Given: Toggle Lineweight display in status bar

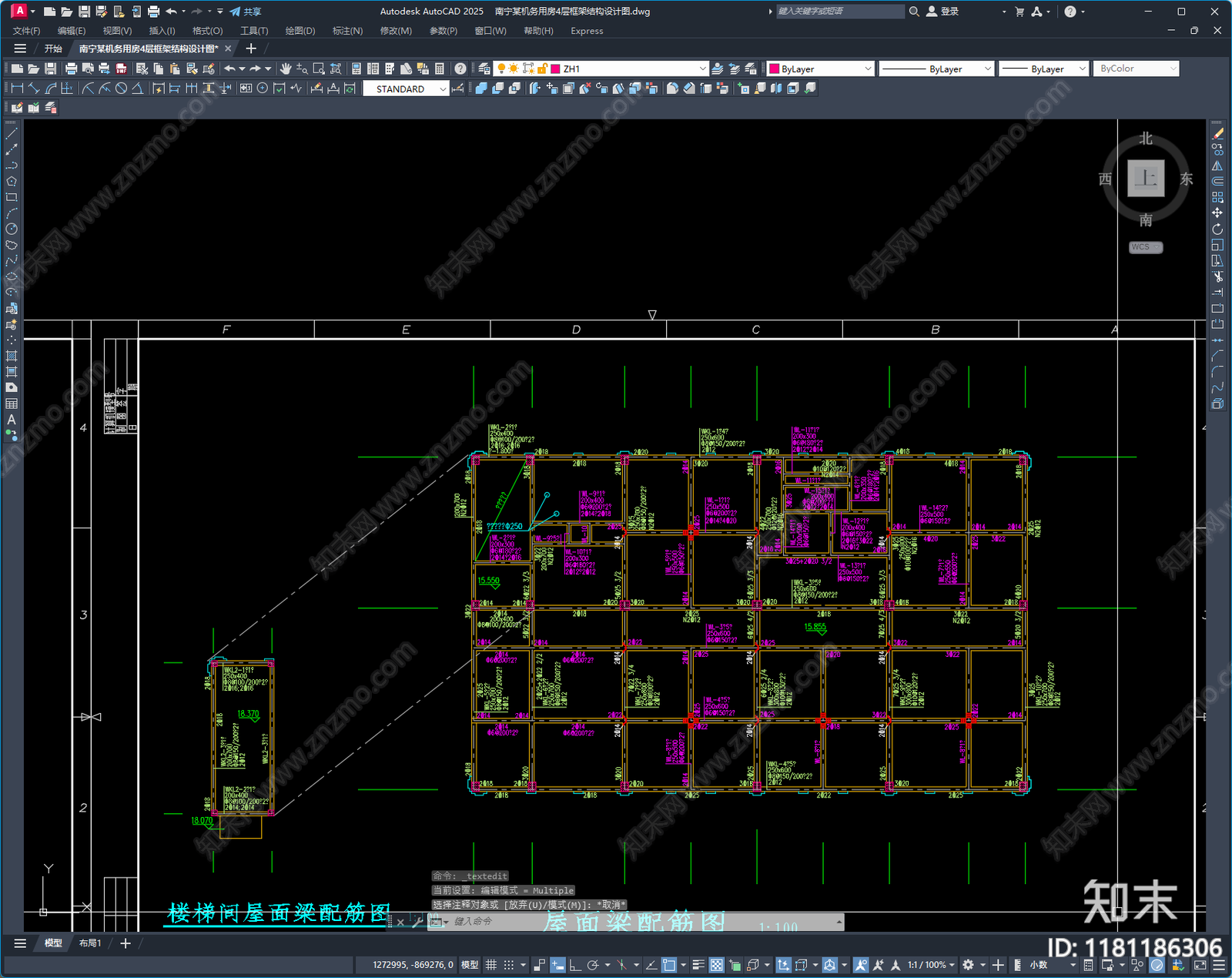Looking at the screenshot, I should click(698, 965).
